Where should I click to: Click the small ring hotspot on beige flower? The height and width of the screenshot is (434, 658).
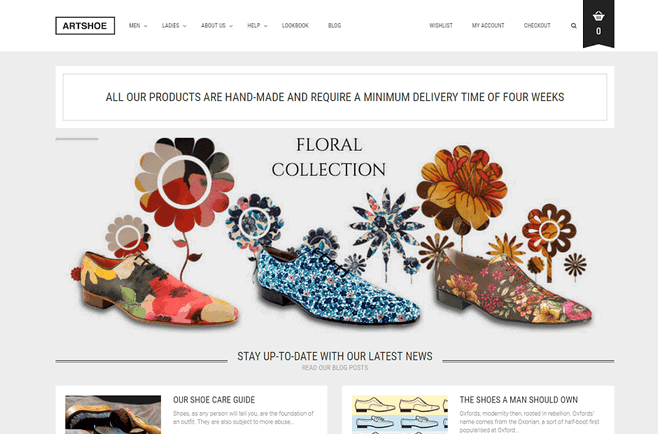pyautogui.click(x=128, y=238)
